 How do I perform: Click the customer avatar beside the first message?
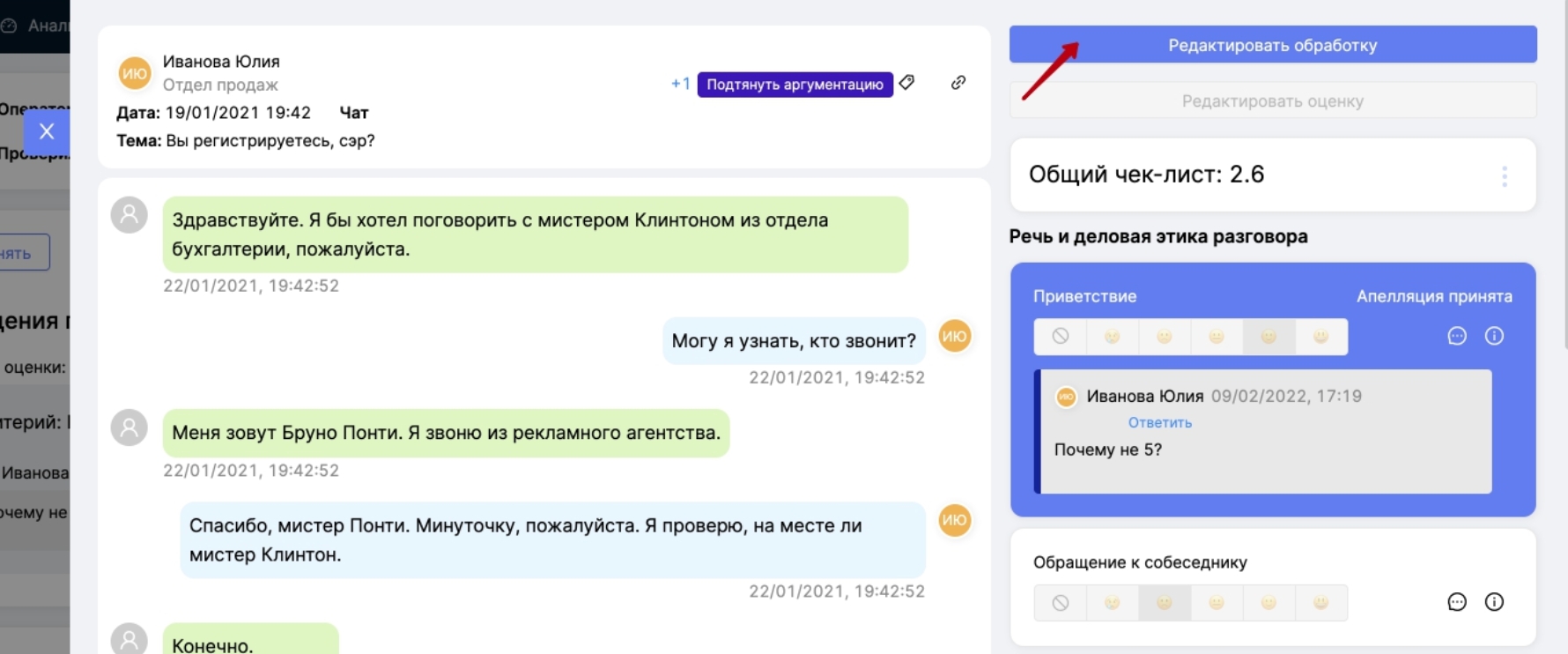coord(129,215)
